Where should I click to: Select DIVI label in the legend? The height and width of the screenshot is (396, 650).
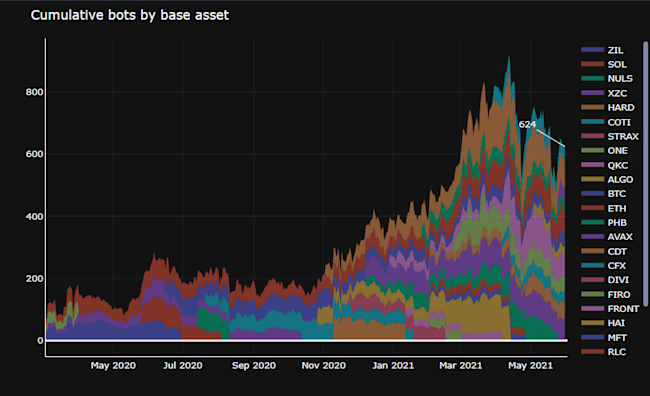point(618,280)
